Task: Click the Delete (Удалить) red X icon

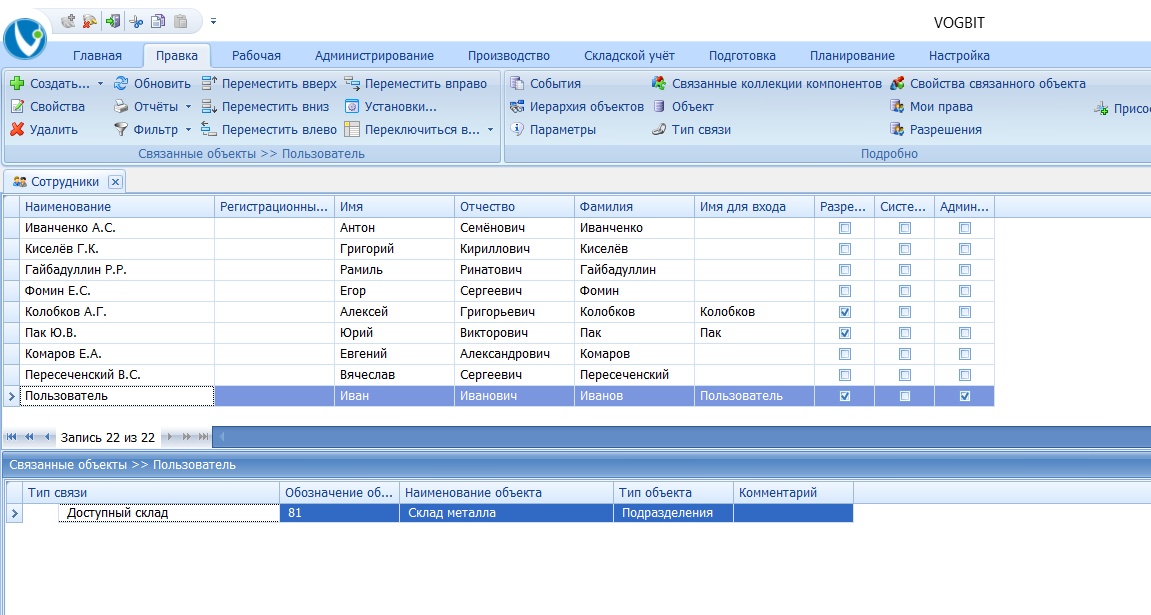Action: point(17,129)
